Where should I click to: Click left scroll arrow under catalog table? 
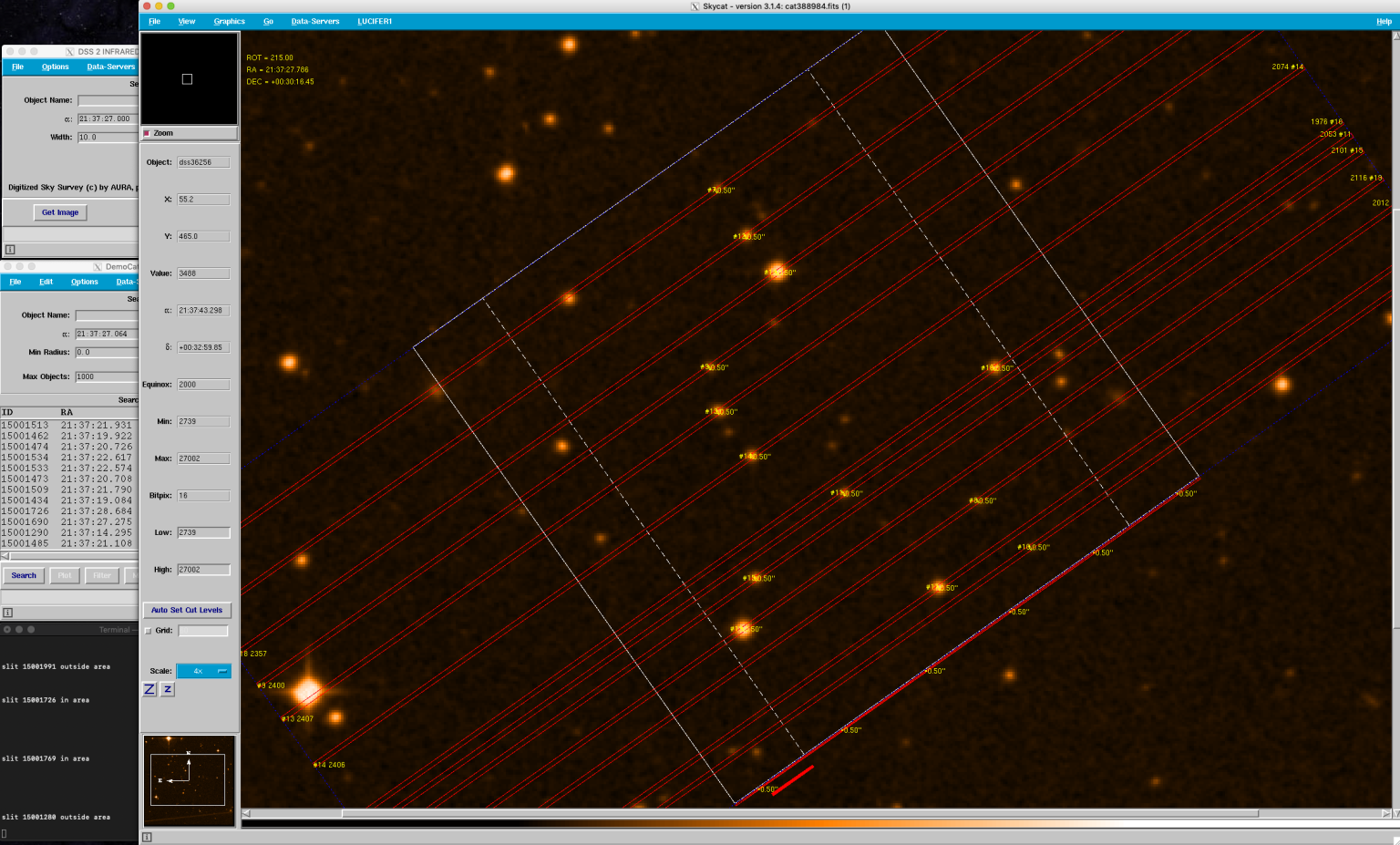point(5,555)
